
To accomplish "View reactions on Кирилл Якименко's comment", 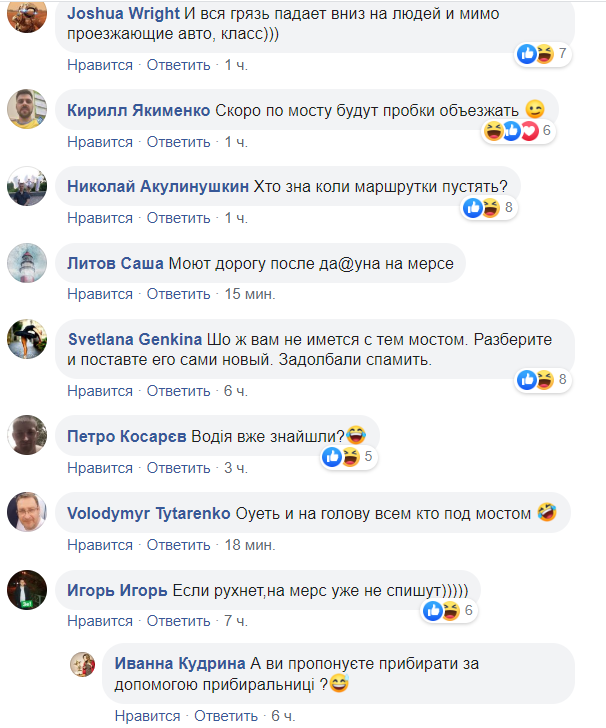I will pos(518,130).
